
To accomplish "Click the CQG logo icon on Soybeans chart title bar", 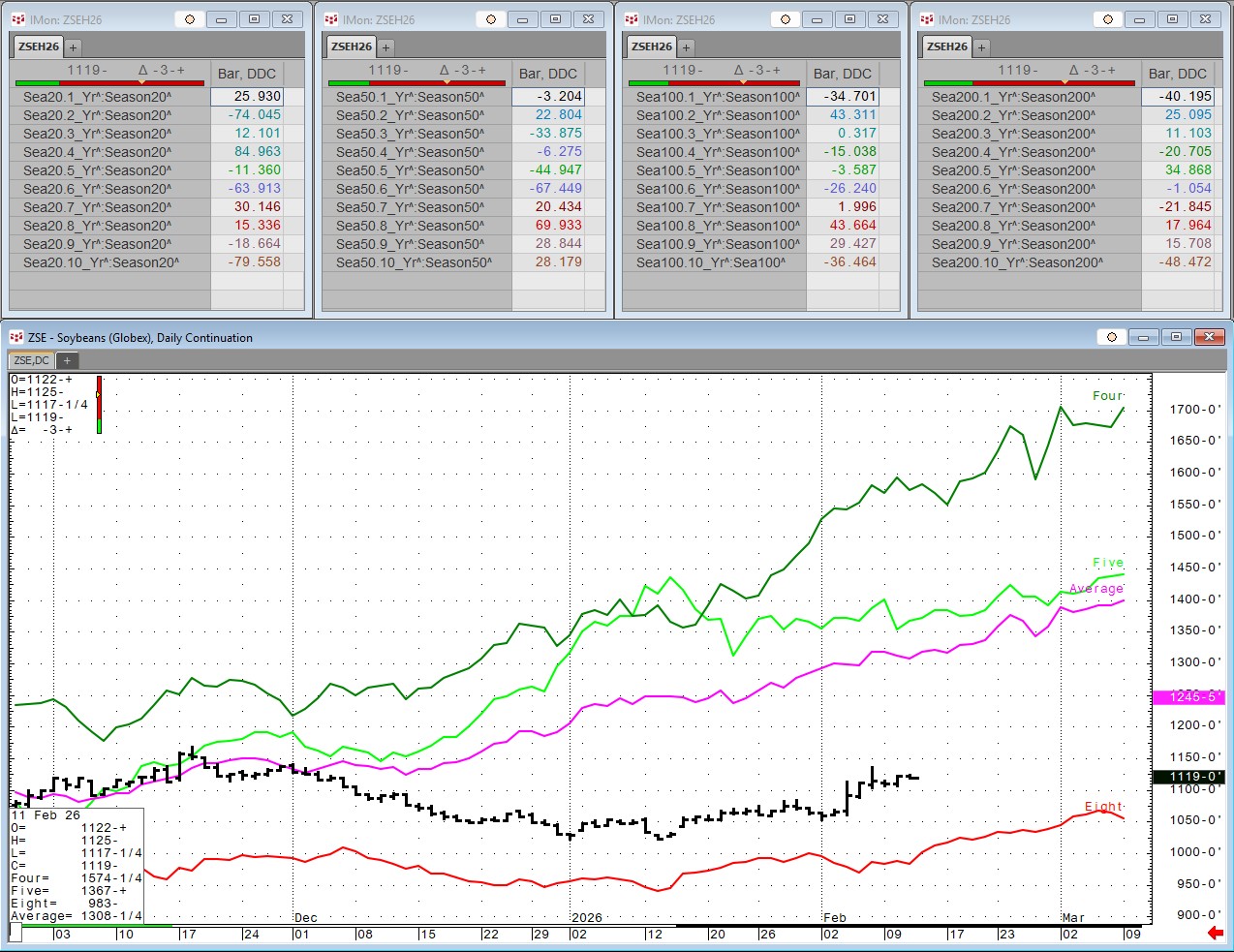I will pos(15,337).
